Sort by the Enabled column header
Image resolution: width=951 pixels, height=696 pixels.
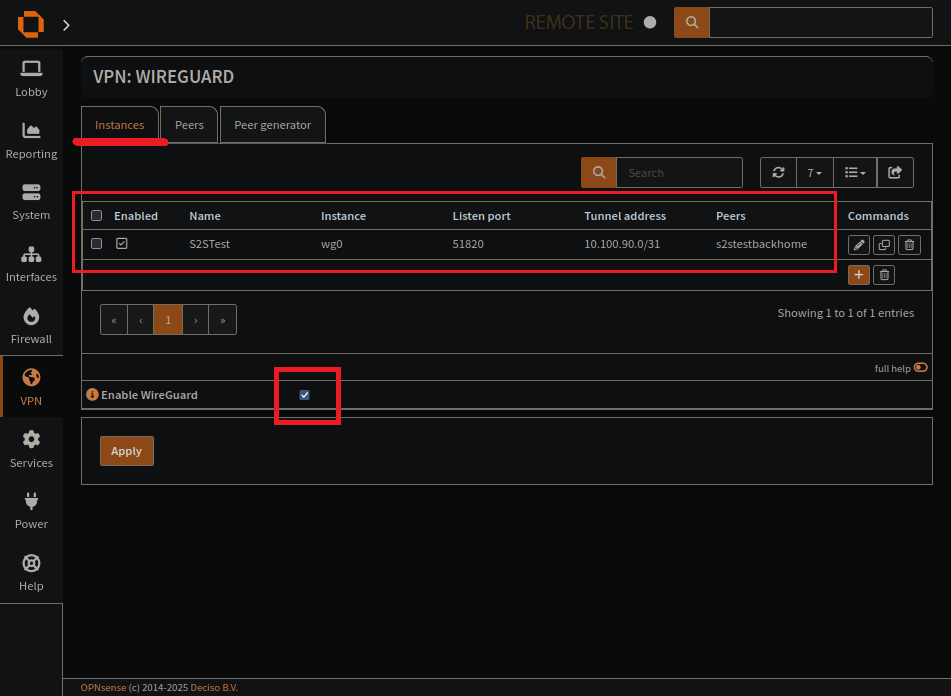click(136, 216)
